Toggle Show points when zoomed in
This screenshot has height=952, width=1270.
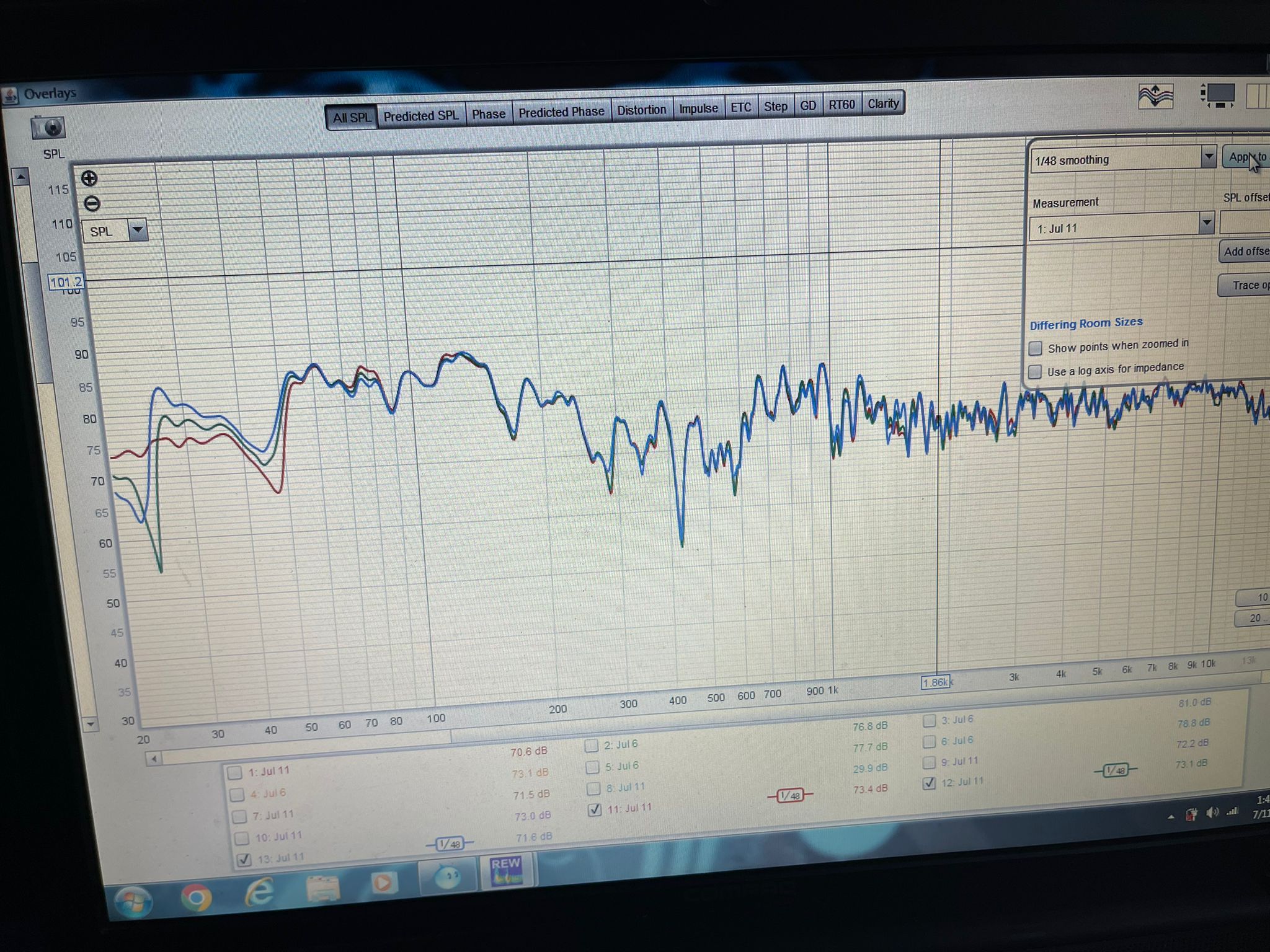(x=1035, y=348)
